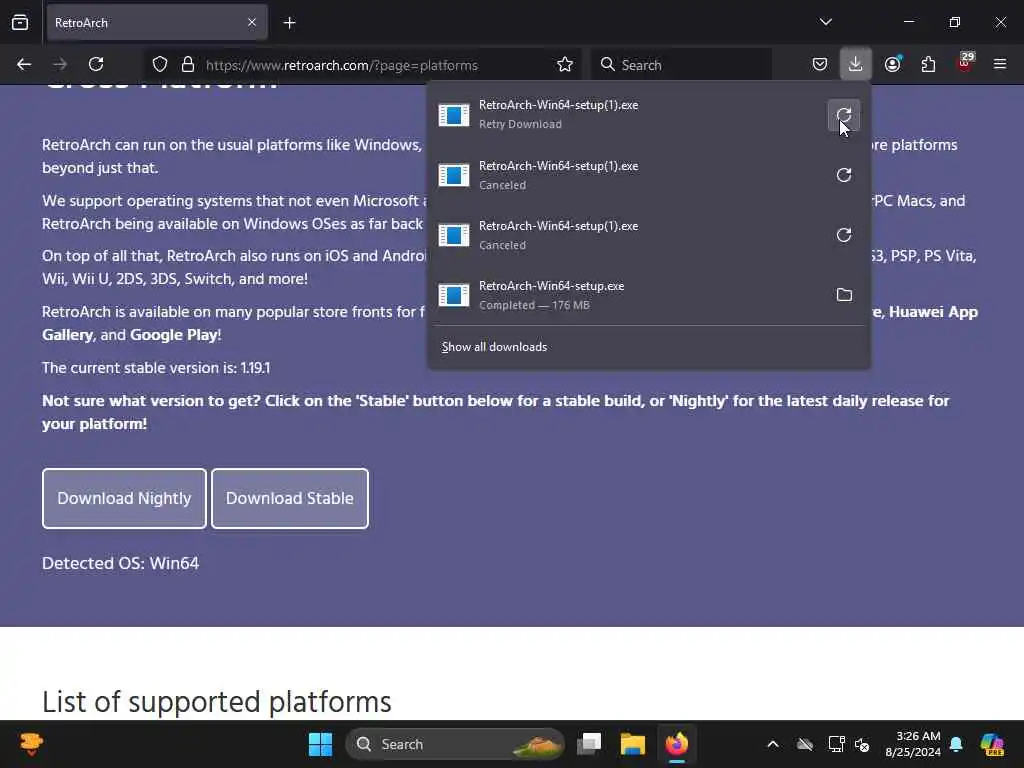1024x768 pixels.
Task: Open muted volume tray icon
Action: (x=862, y=744)
